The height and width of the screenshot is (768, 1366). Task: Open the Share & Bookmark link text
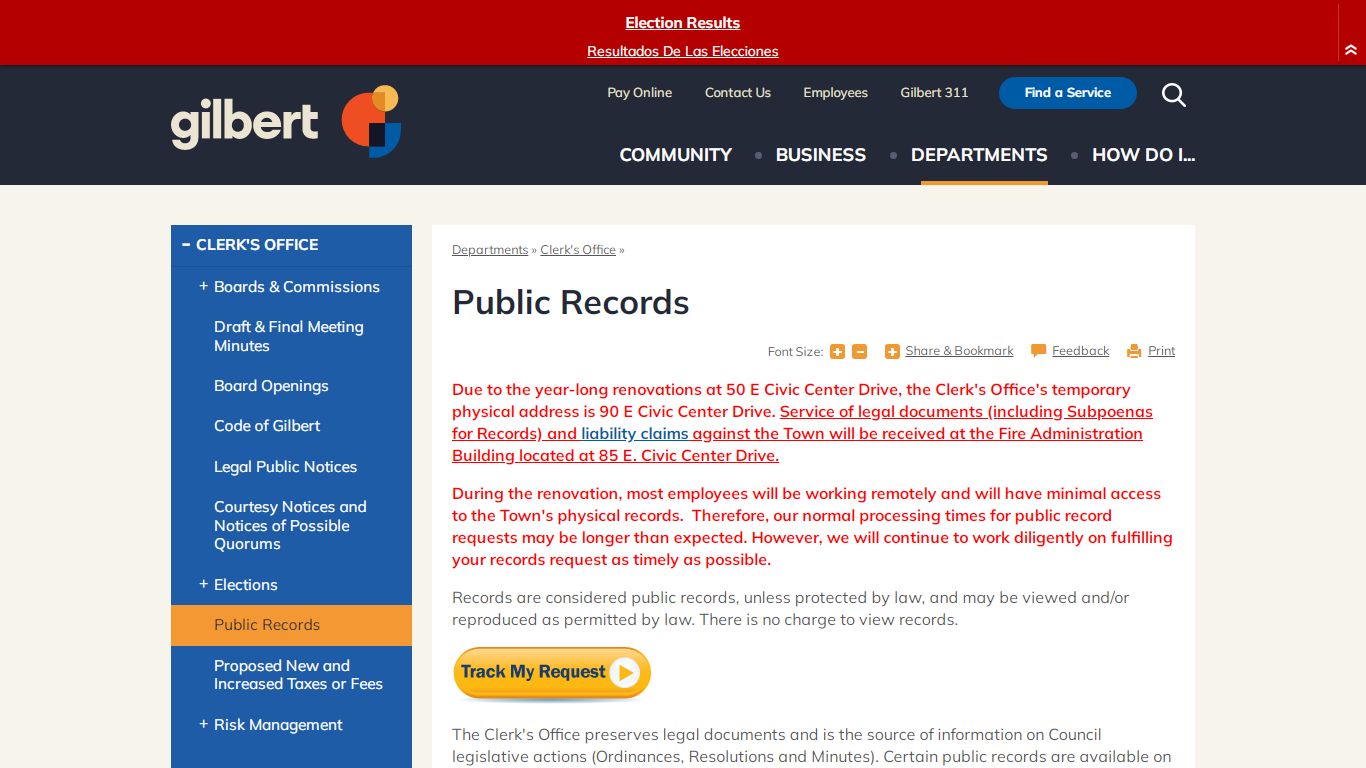tap(959, 351)
